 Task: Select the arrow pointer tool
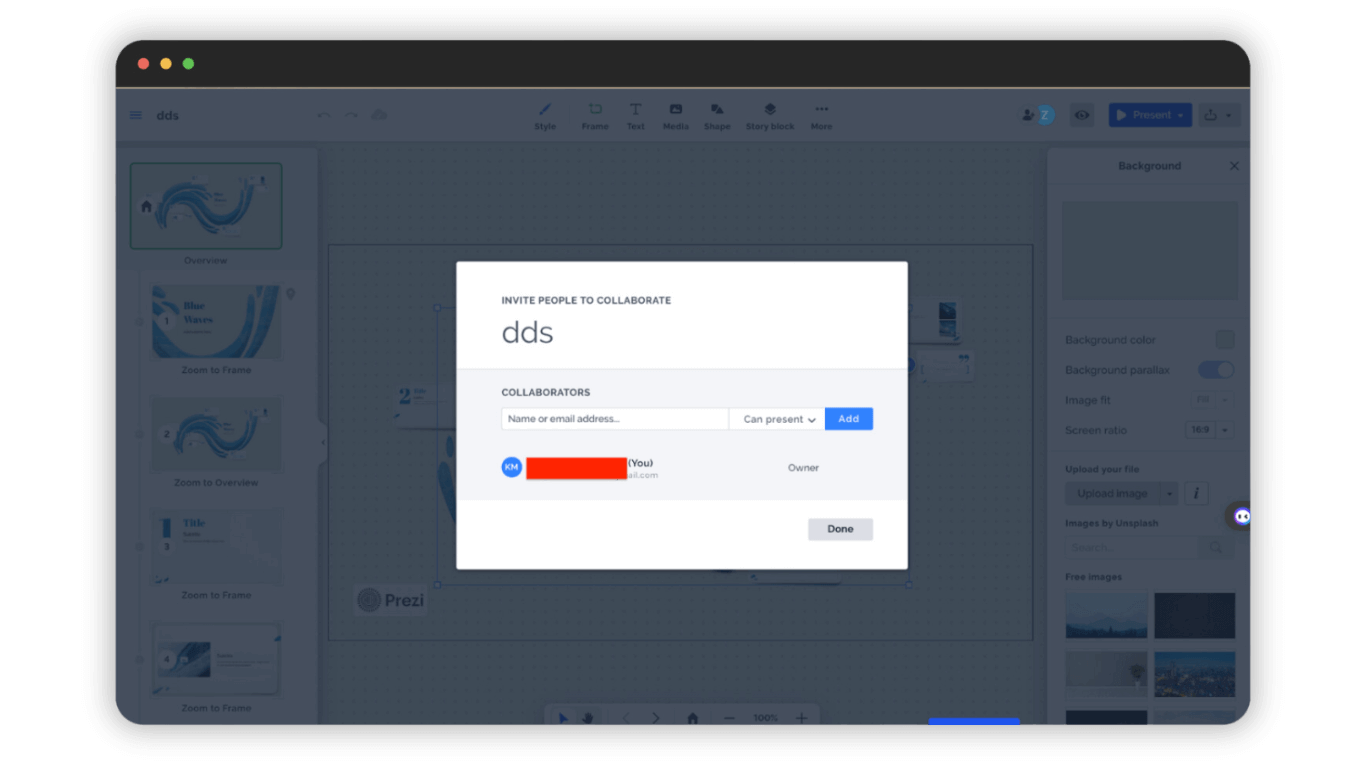click(562, 717)
